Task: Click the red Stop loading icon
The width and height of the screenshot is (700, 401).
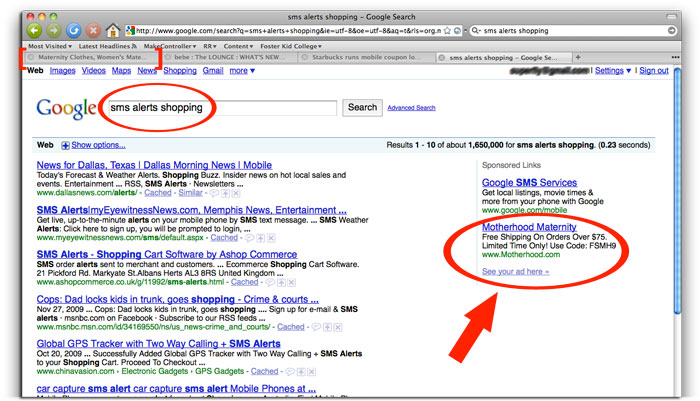Action: click(93, 30)
